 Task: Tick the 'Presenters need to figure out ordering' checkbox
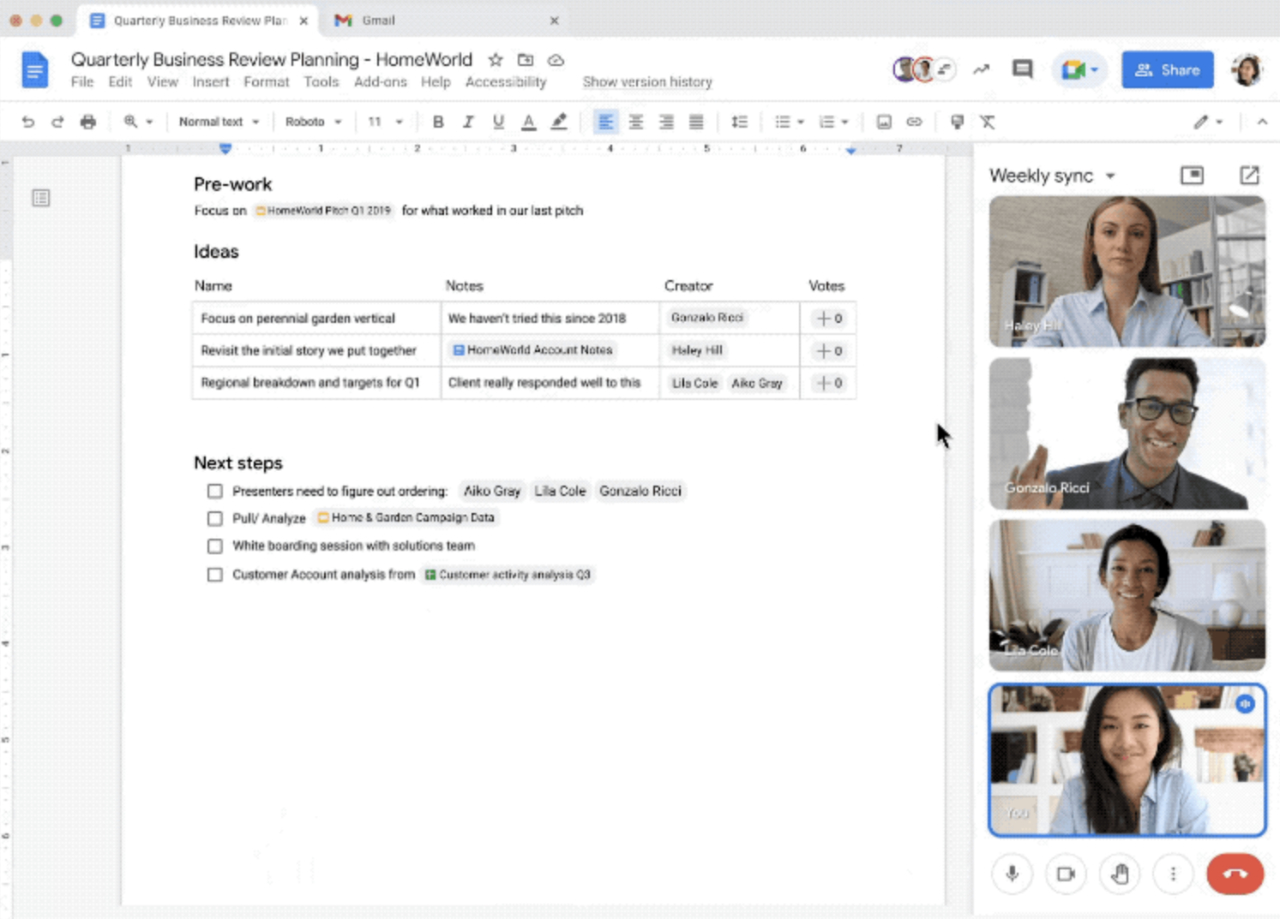click(x=214, y=490)
